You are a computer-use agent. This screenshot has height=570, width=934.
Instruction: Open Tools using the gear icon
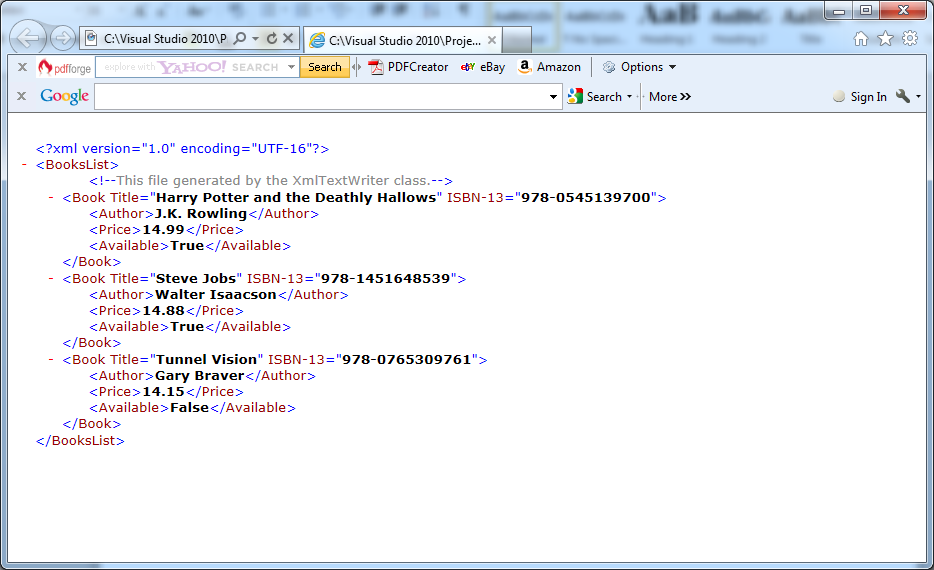pos(910,39)
